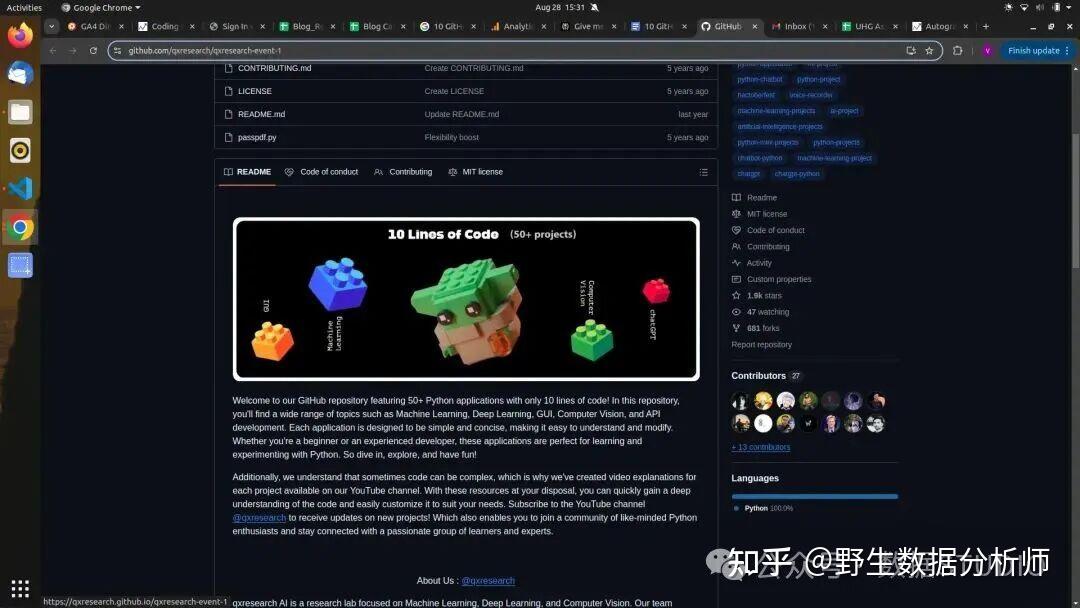Click the + 13 contributors link
This screenshot has height=608, width=1080.
(760, 447)
